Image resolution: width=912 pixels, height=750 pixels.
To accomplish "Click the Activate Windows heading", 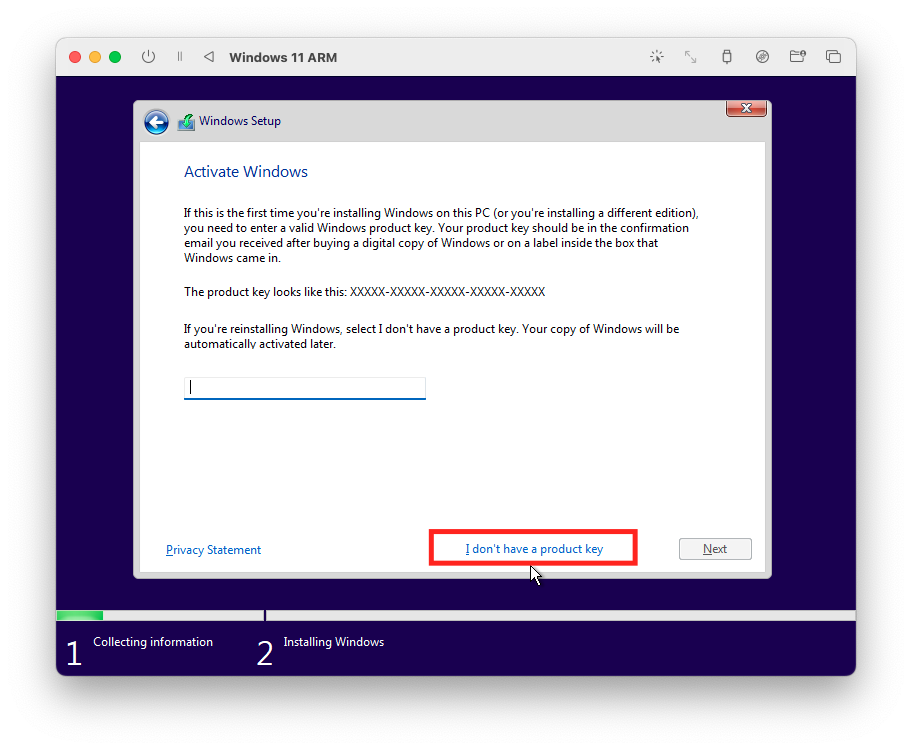I will (x=245, y=172).
